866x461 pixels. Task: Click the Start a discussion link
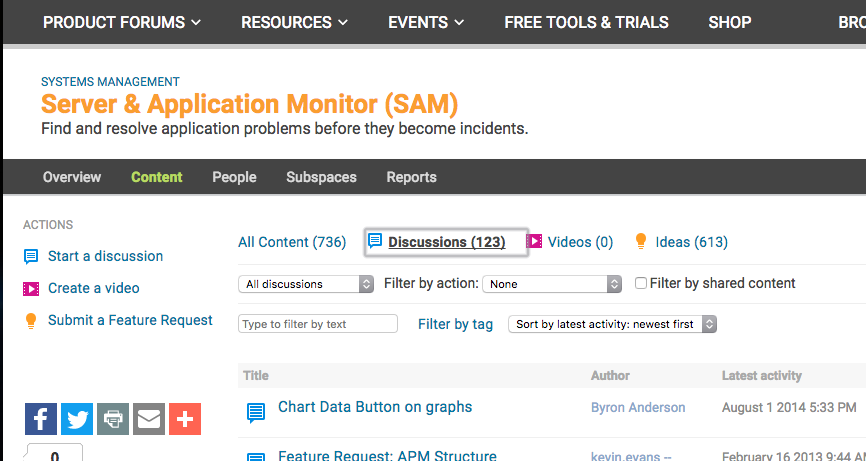pos(105,256)
